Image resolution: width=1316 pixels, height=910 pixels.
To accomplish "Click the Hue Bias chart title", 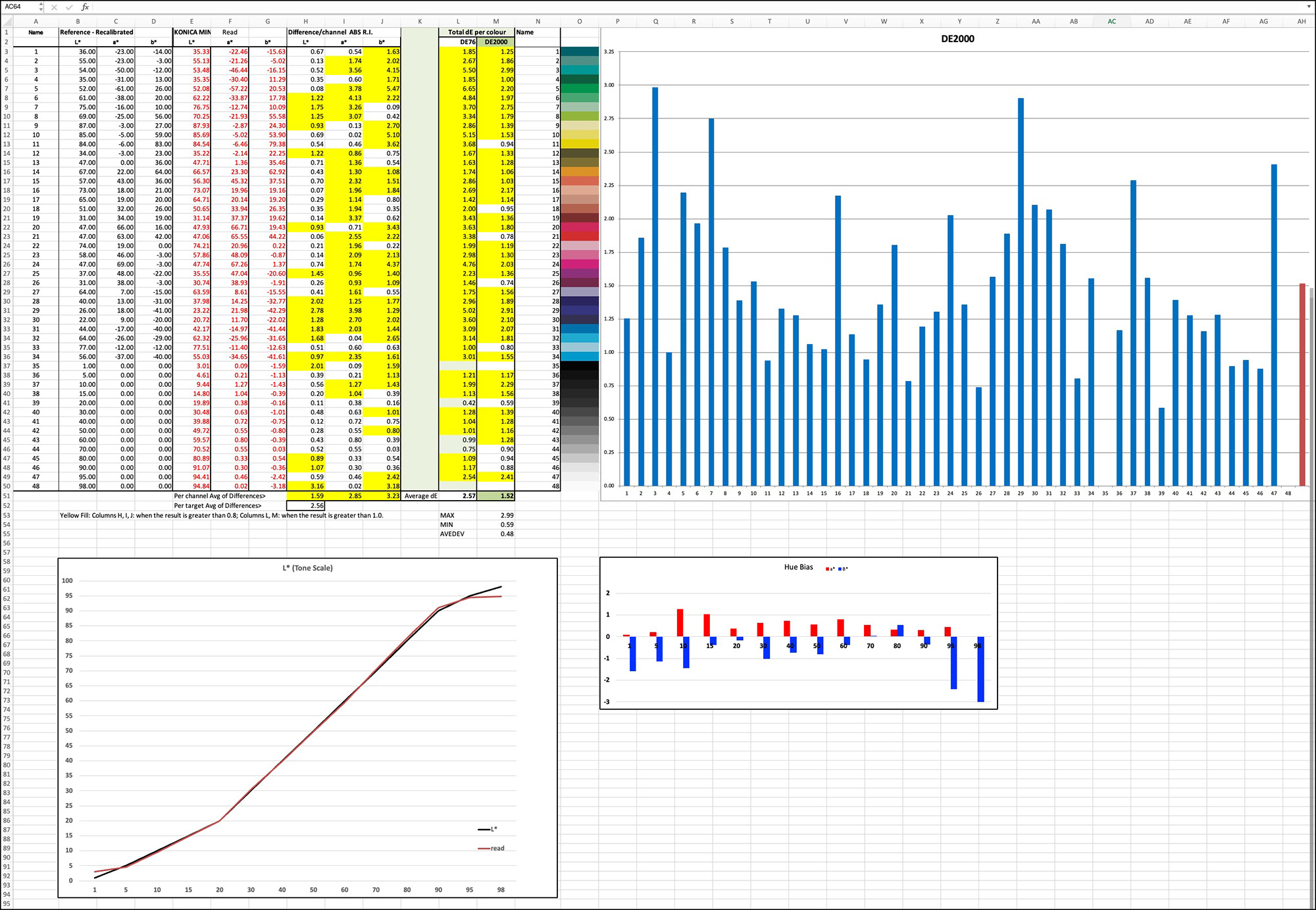I will (x=798, y=567).
